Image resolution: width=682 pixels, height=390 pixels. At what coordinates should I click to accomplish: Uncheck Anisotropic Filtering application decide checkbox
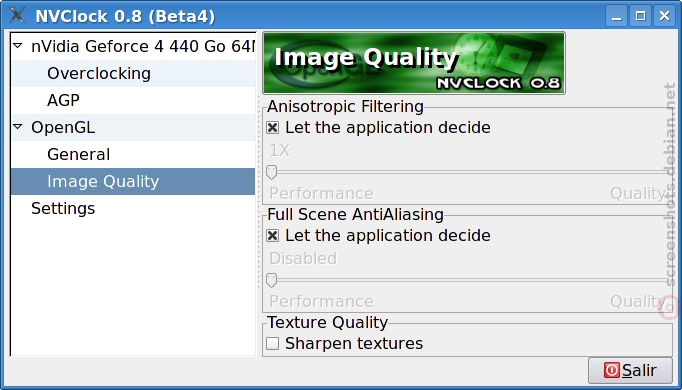point(273,127)
